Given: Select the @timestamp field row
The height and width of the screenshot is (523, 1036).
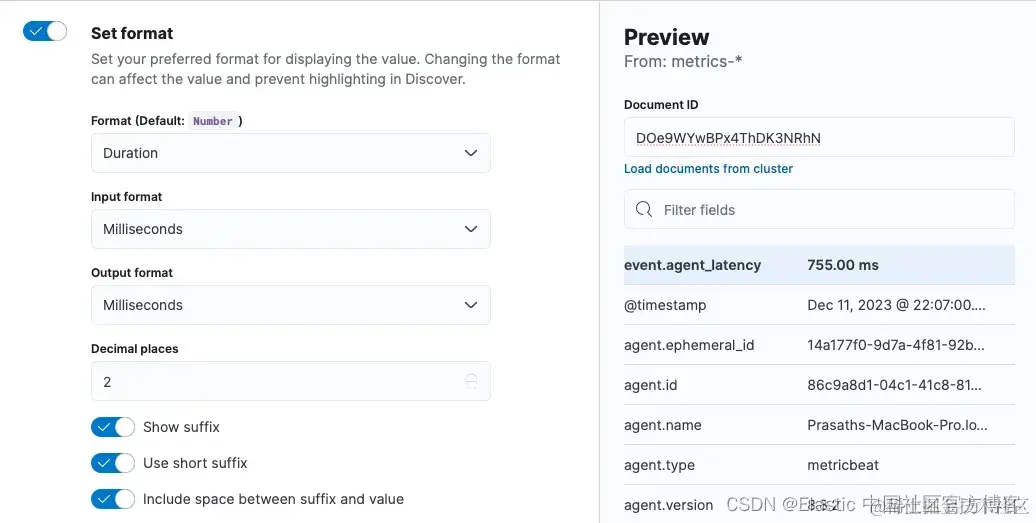Looking at the screenshot, I should 818,305.
